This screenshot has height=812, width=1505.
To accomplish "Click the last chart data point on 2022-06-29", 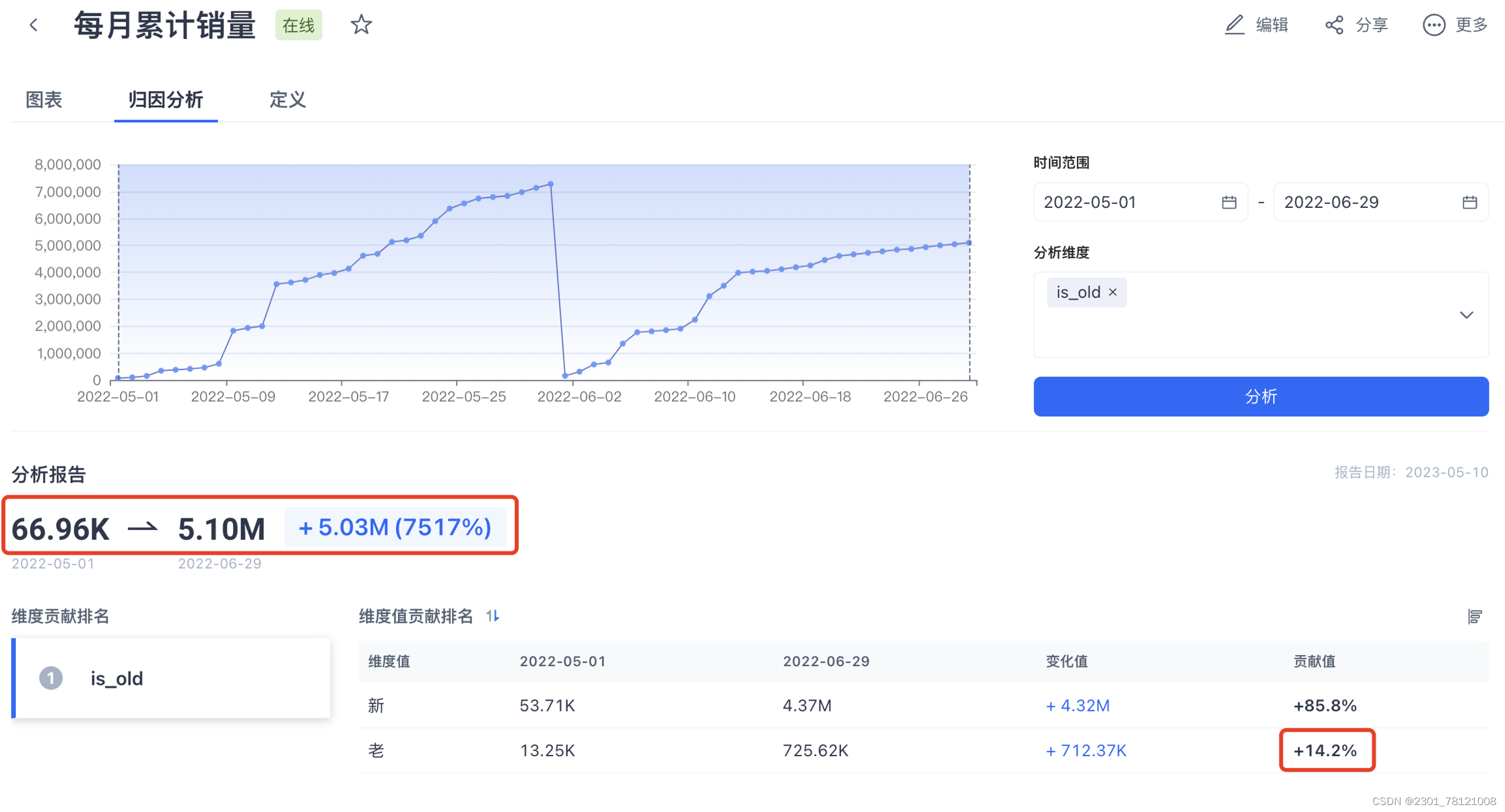I will coord(969,242).
